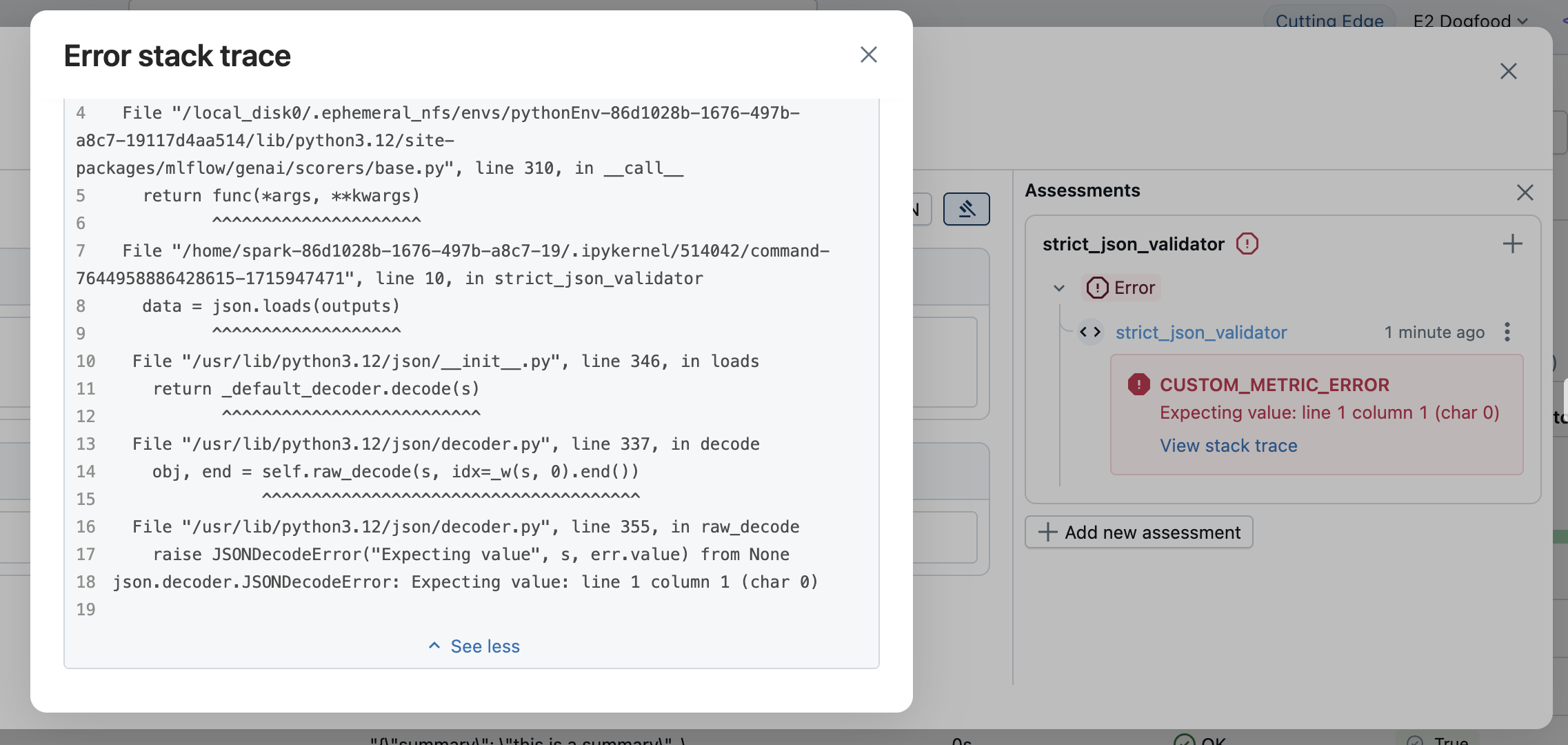Open the three-dot menu for the assessment

pyautogui.click(x=1507, y=332)
